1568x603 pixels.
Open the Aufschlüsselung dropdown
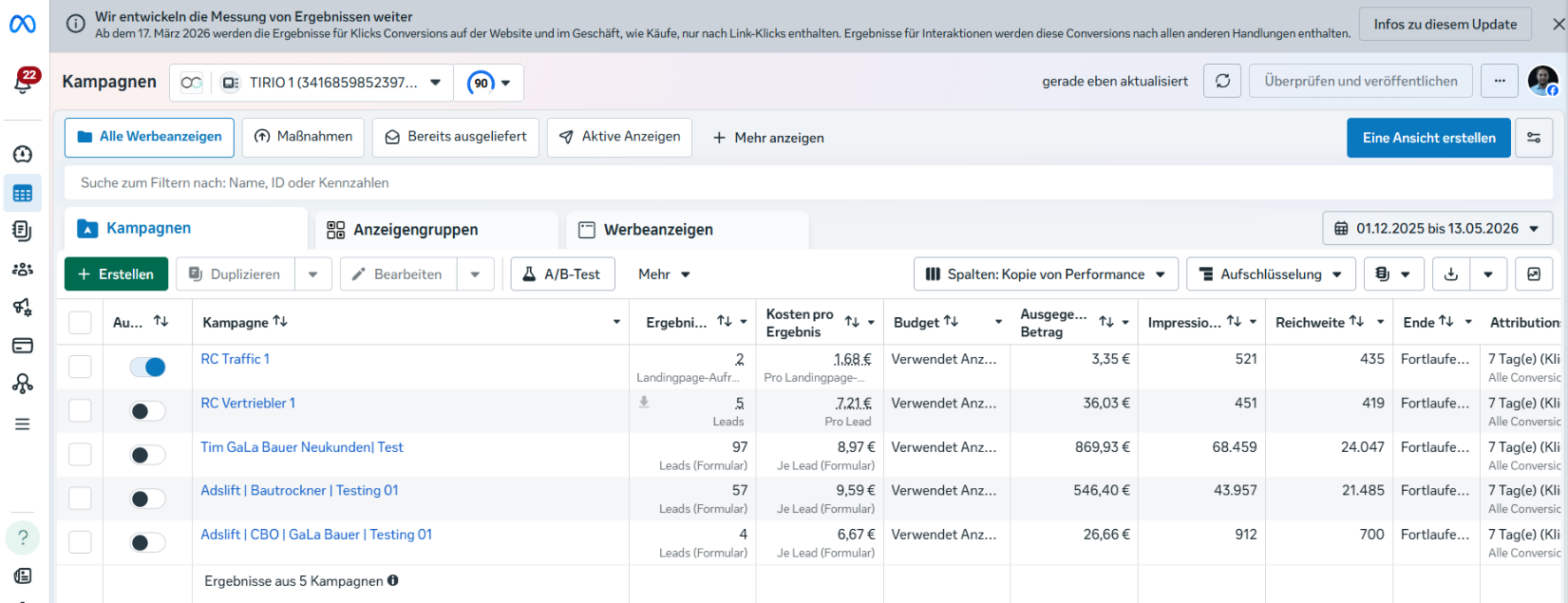tap(1271, 274)
